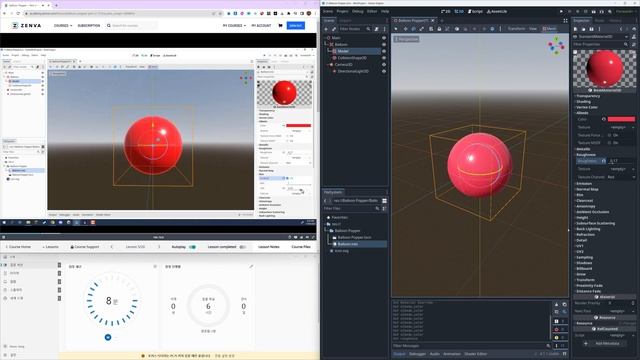
Task: Toggle visibility of the Model node
Action: tap(384, 51)
